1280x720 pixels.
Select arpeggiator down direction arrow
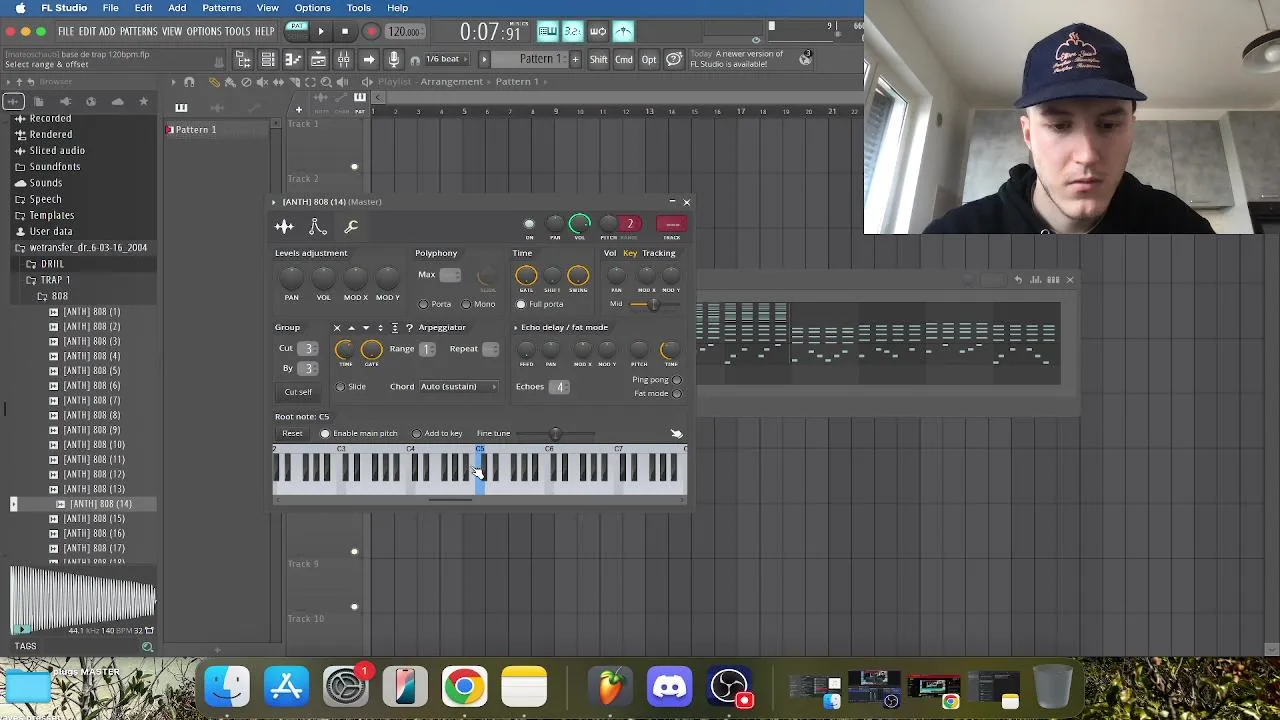(x=365, y=328)
